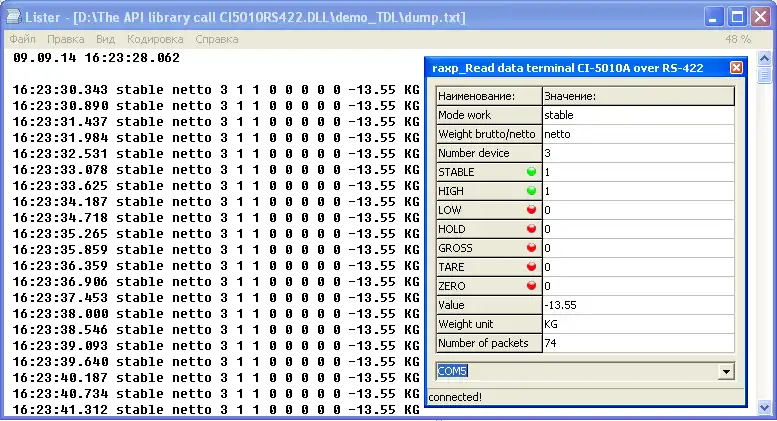
Task: Click the red GROSS indicator light
Action: (x=531, y=248)
